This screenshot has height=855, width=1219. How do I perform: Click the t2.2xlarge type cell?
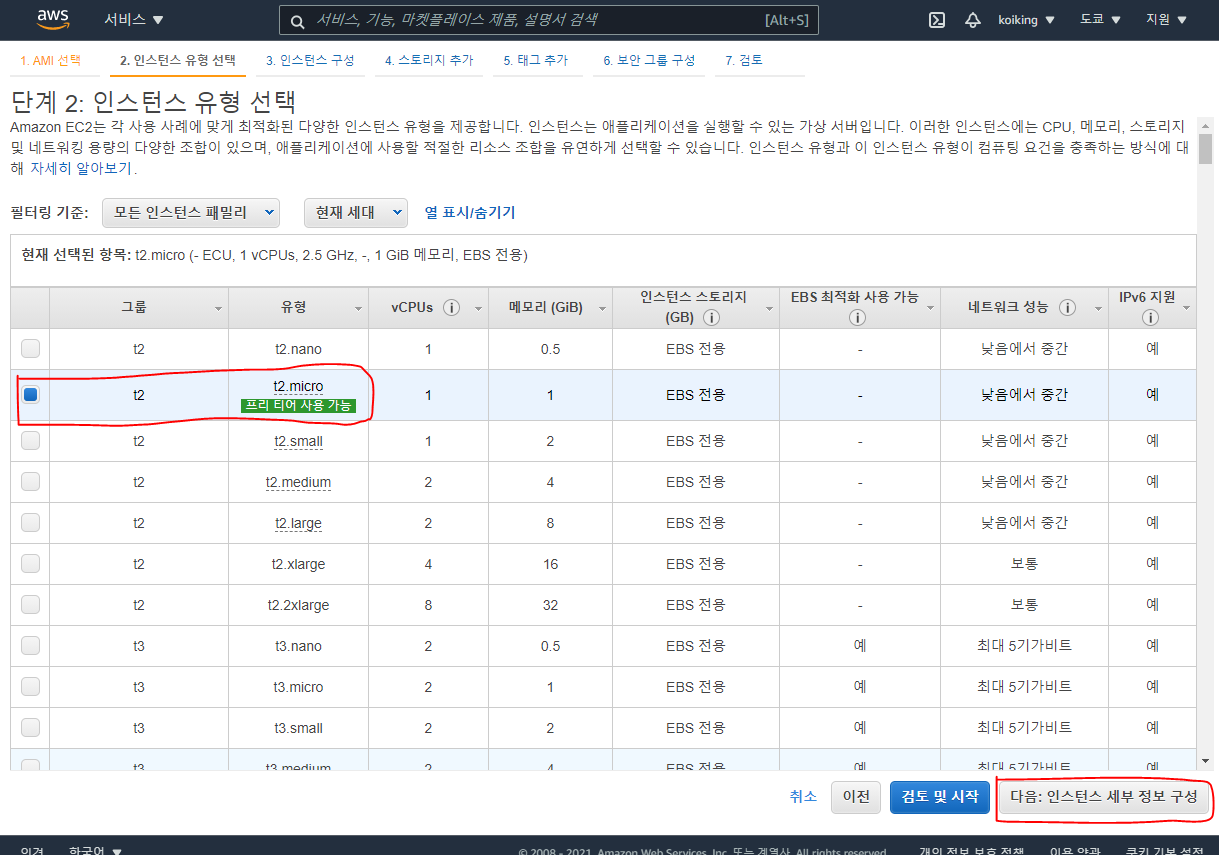click(298, 605)
